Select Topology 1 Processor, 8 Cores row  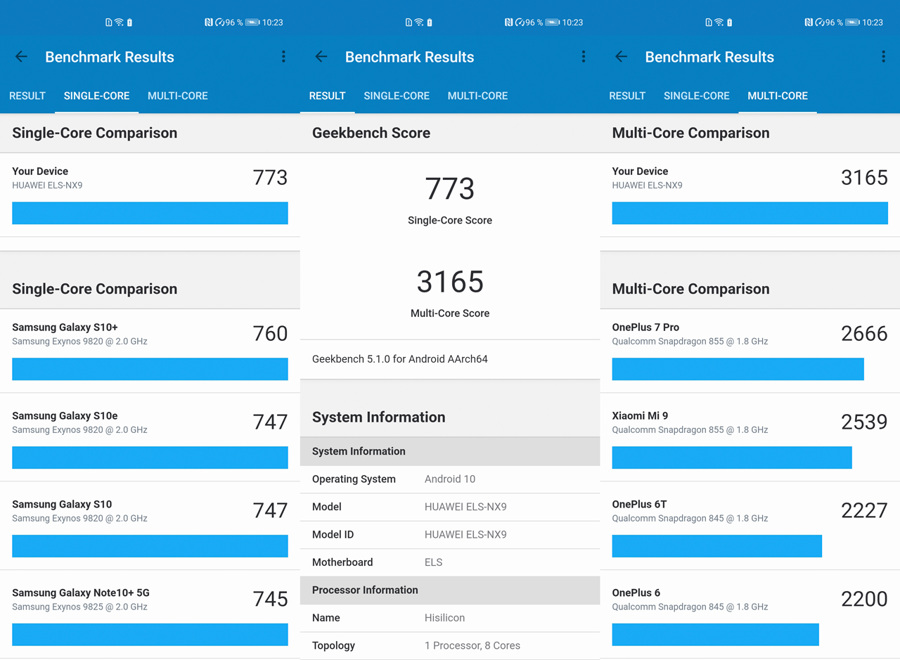point(450,646)
